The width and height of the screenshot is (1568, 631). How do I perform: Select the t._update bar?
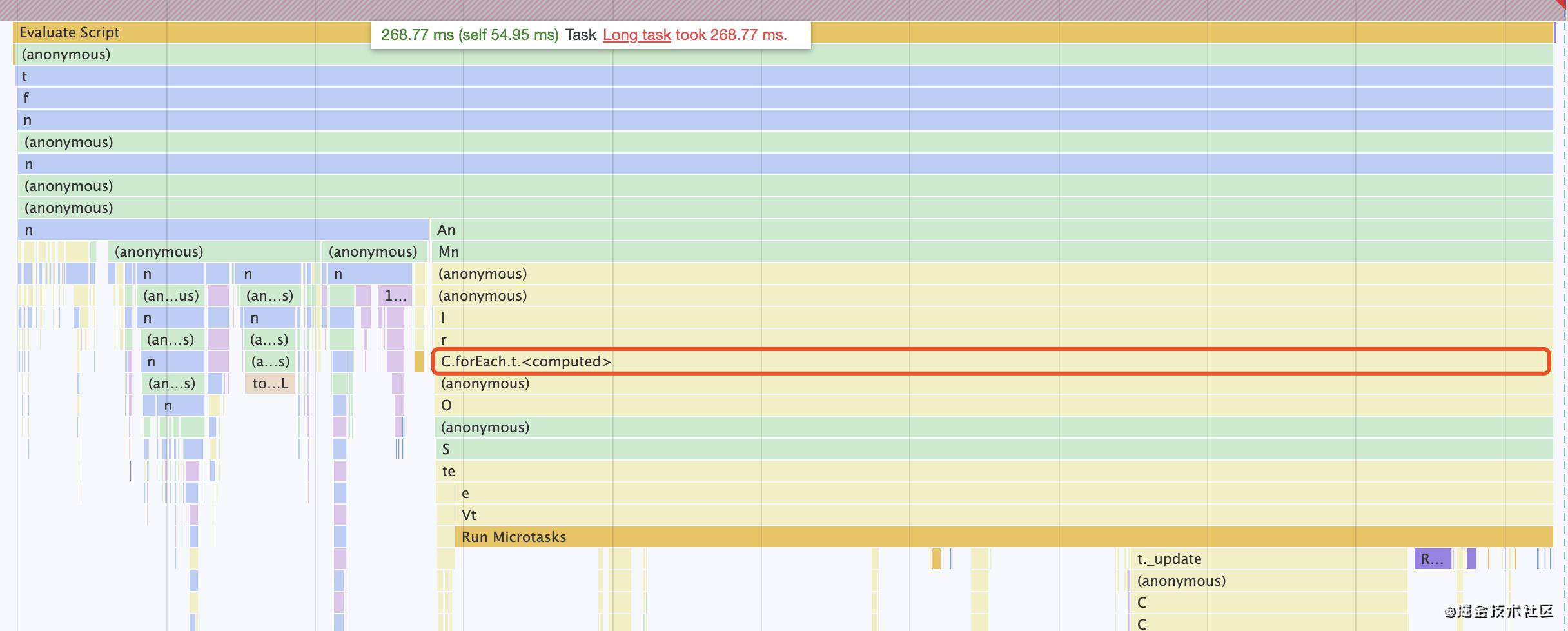point(1268,559)
